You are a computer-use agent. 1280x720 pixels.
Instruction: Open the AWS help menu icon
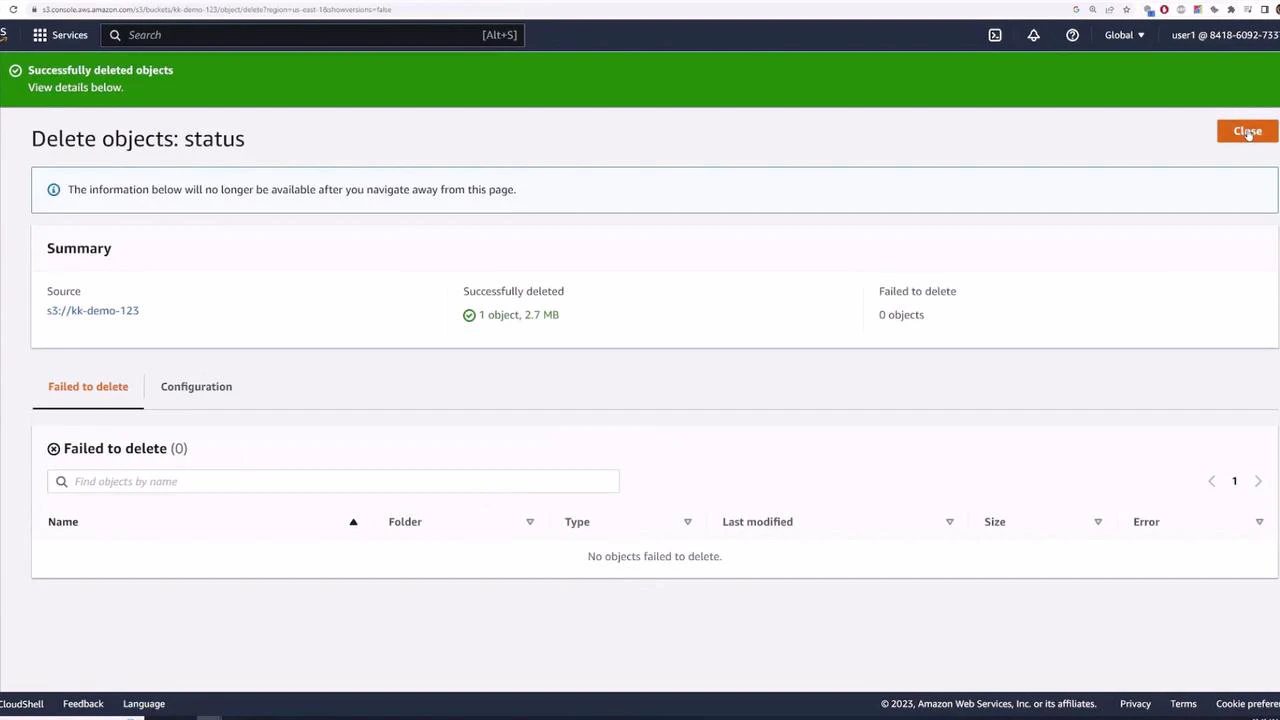click(1072, 35)
